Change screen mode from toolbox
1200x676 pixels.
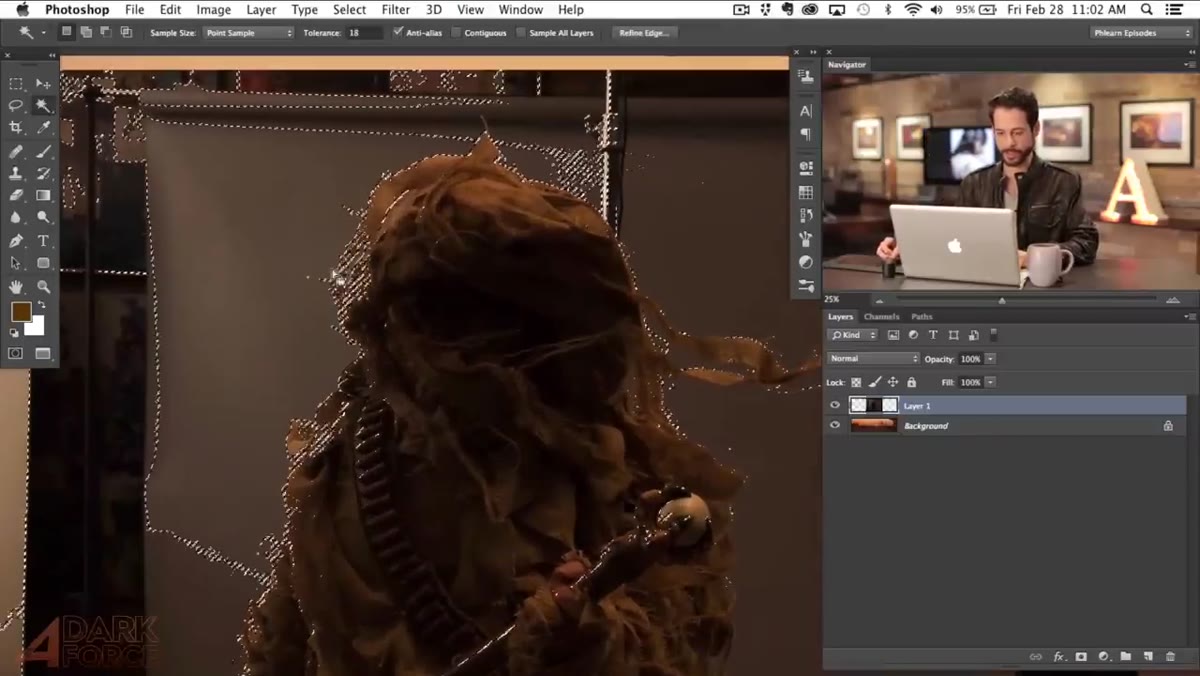(x=43, y=353)
